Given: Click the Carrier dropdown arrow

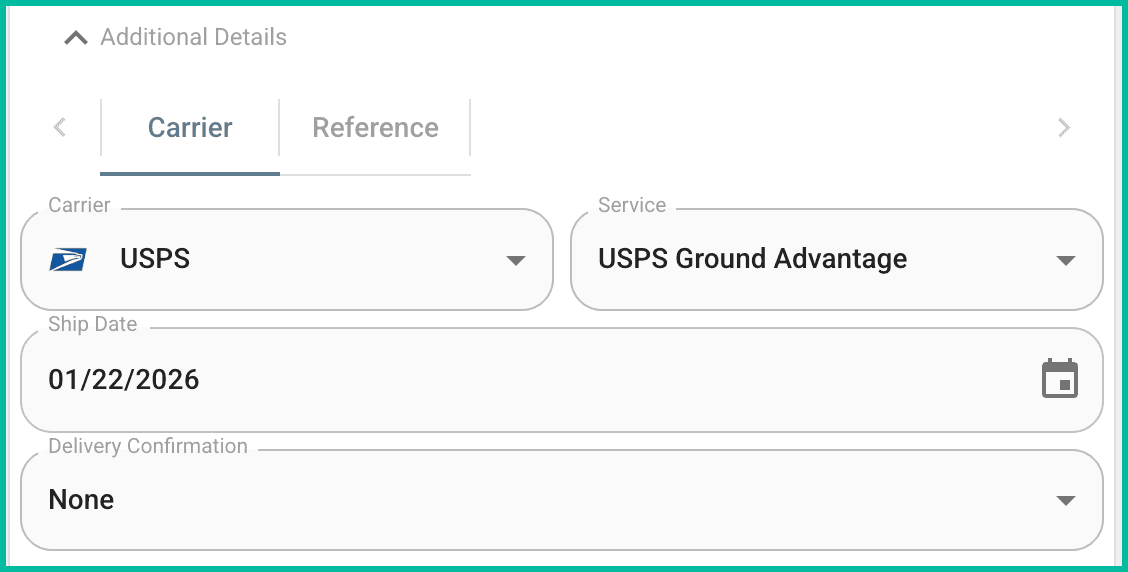Looking at the screenshot, I should point(516,260).
